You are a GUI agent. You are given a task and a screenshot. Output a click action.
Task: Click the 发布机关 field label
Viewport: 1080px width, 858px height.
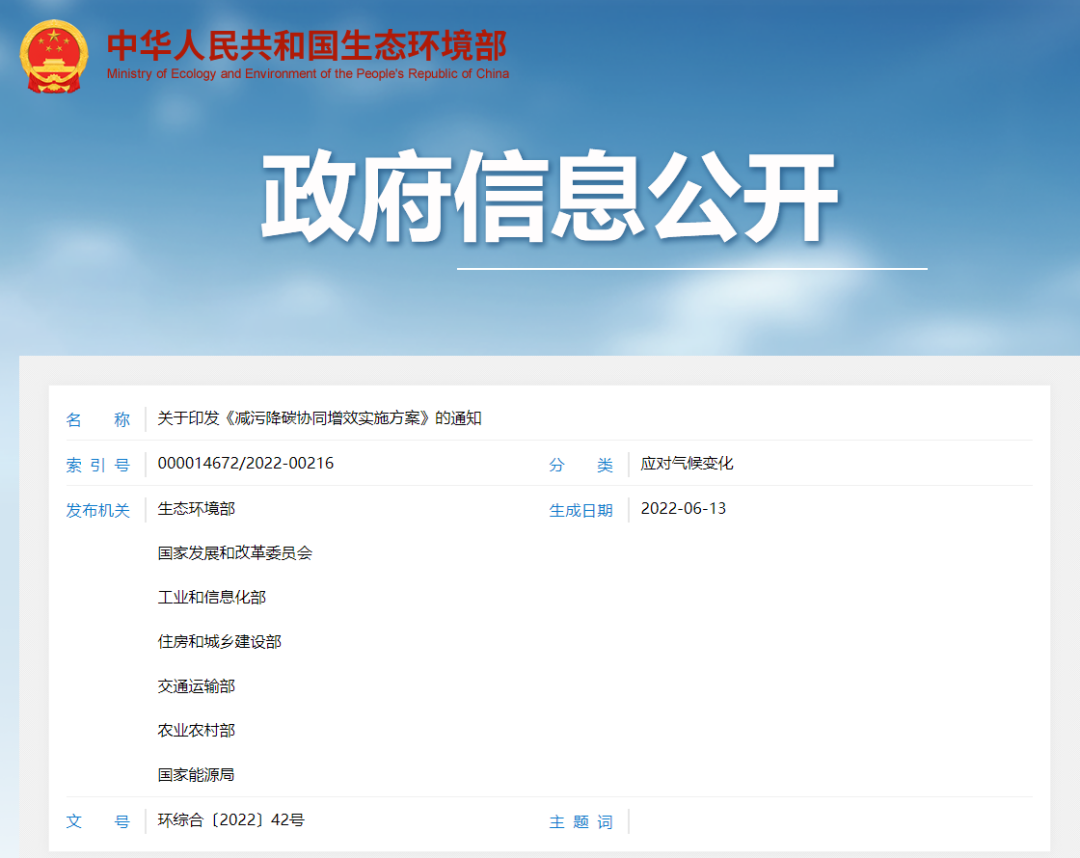point(98,510)
